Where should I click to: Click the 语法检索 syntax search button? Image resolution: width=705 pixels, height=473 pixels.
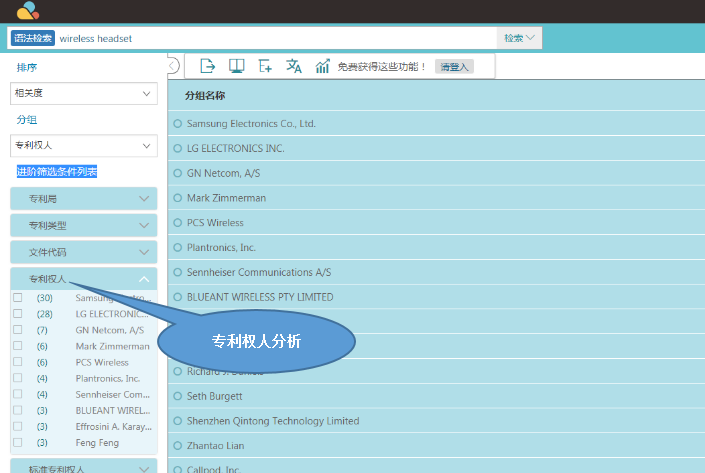(x=33, y=38)
